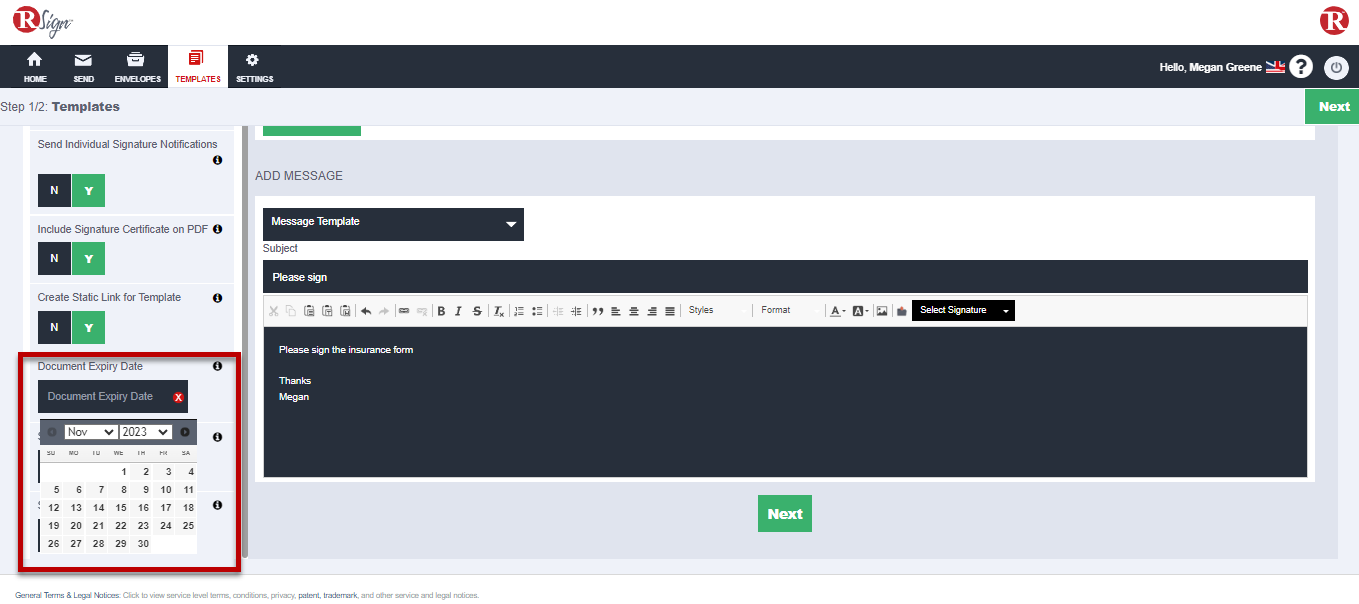Open the Select Signature dropdown
The height and width of the screenshot is (604, 1359).
[962, 310]
